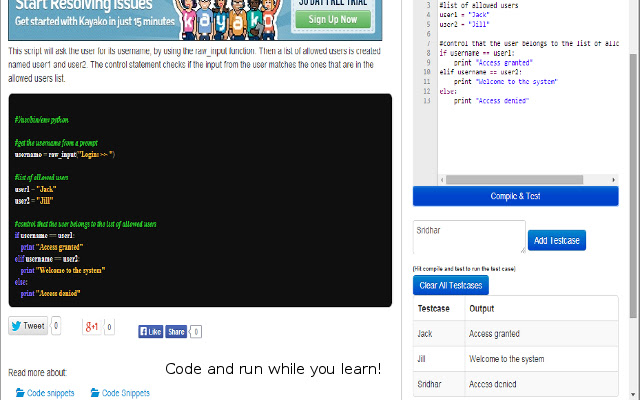640x400 pixels.
Task: Click 'Hit compile and test' hint text
Action: pos(464,269)
